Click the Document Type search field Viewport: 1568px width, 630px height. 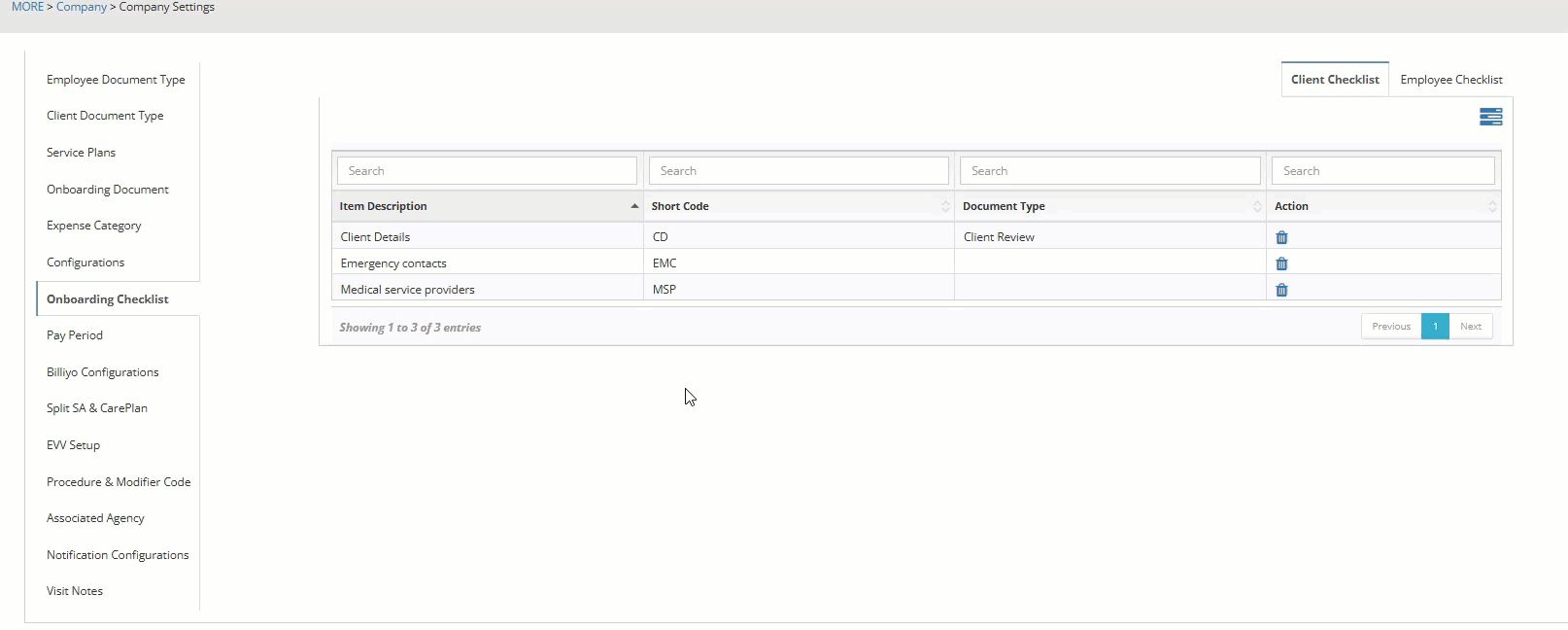pos(1109,171)
